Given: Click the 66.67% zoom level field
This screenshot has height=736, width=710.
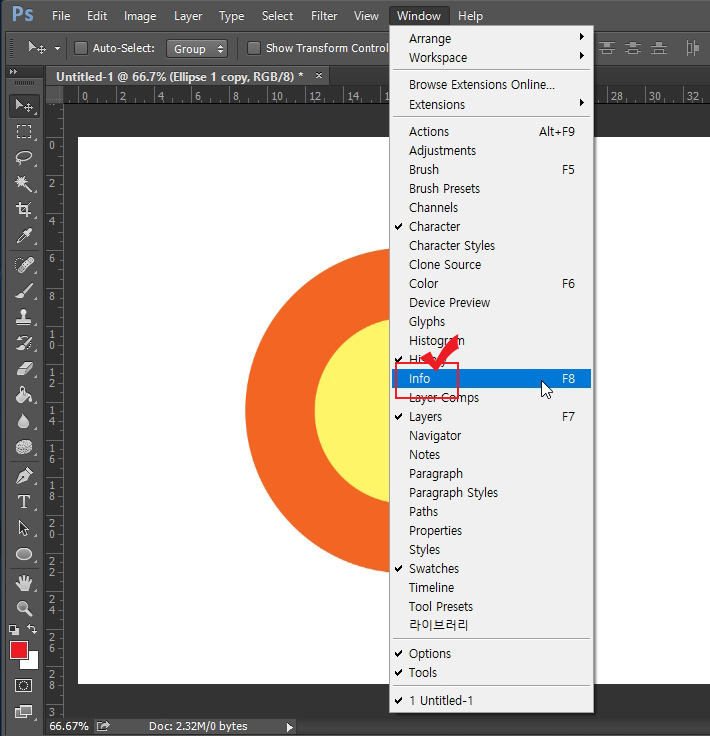Looking at the screenshot, I should coord(69,726).
